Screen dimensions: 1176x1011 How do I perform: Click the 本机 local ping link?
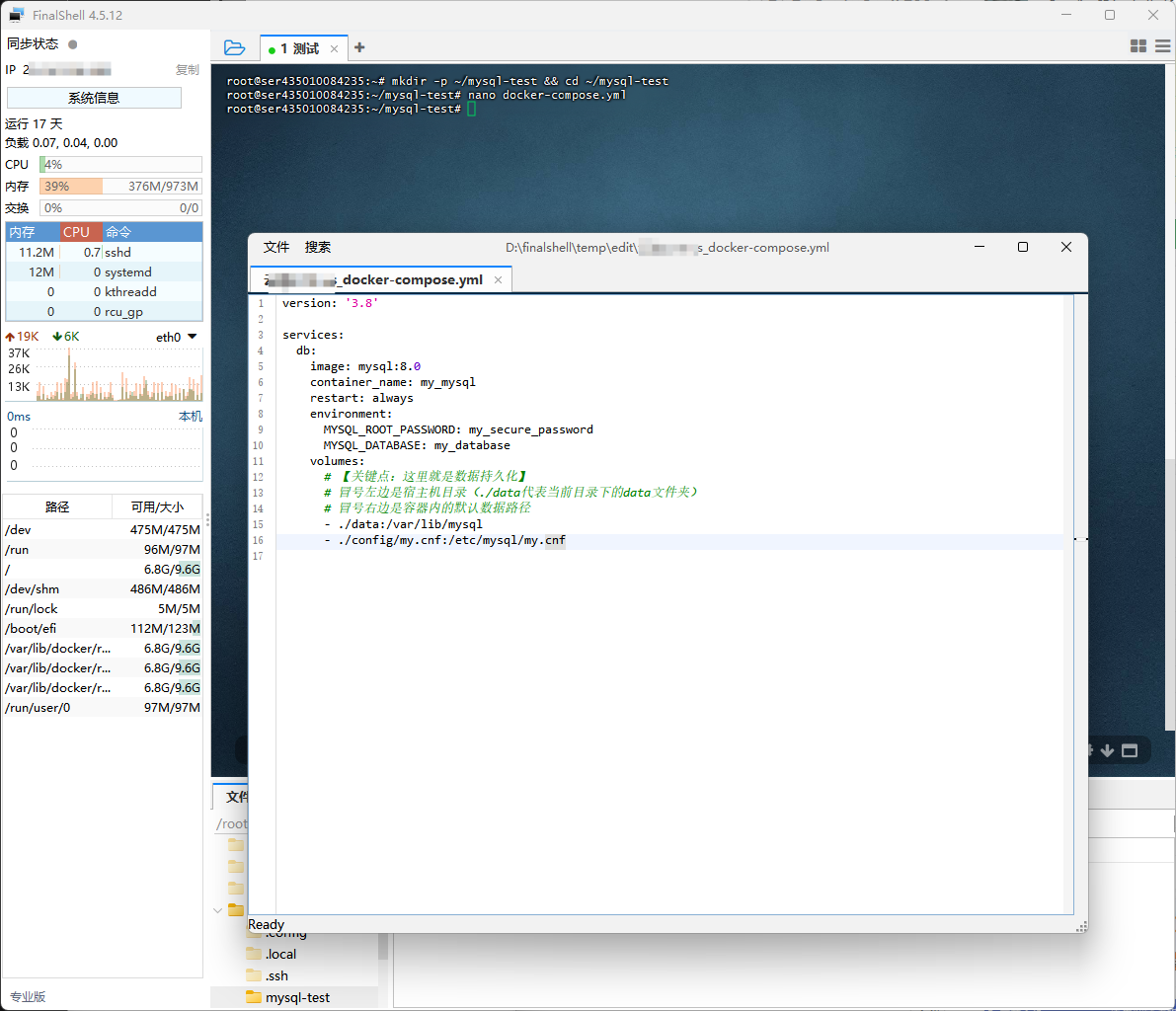(x=190, y=417)
